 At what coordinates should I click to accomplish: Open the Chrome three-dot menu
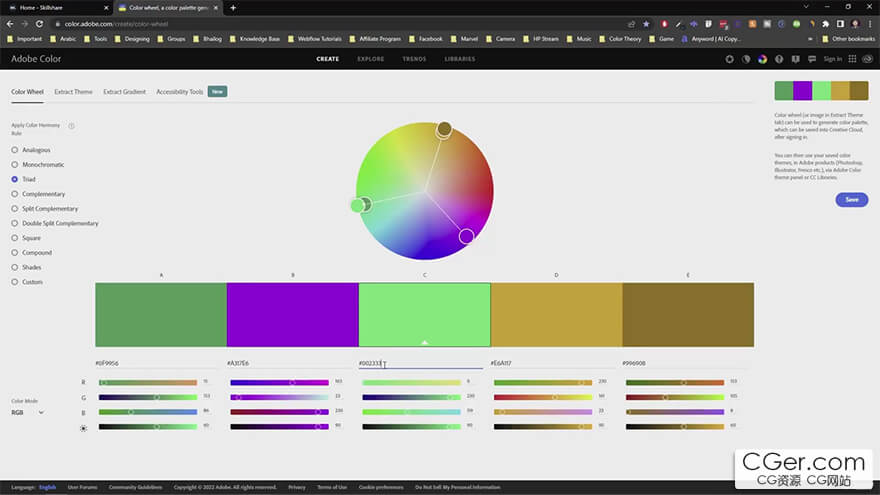pyautogui.click(x=870, y=24)
